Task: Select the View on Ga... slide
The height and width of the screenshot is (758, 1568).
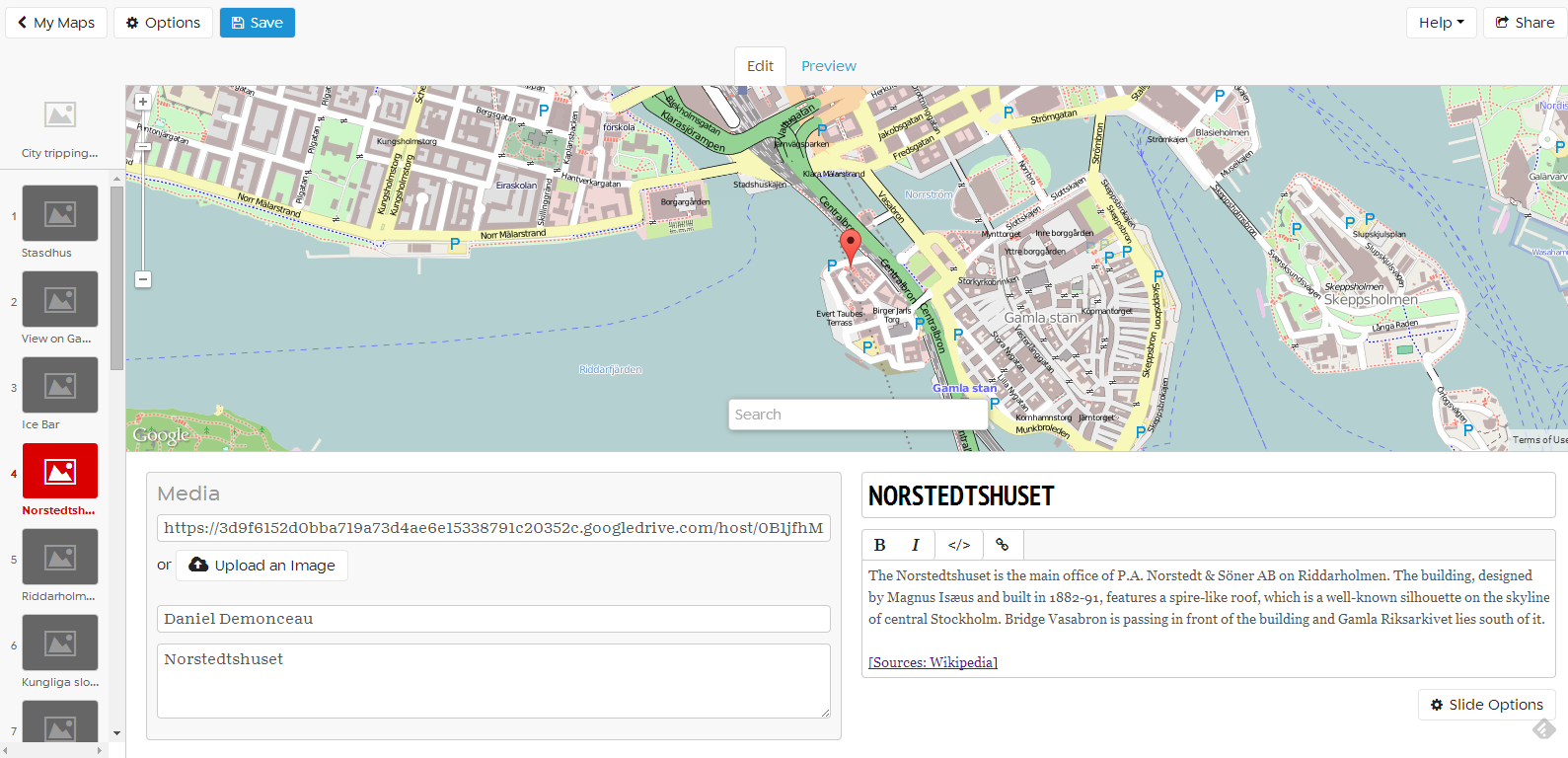Action: pyautogui.click(x=60, y=299)
